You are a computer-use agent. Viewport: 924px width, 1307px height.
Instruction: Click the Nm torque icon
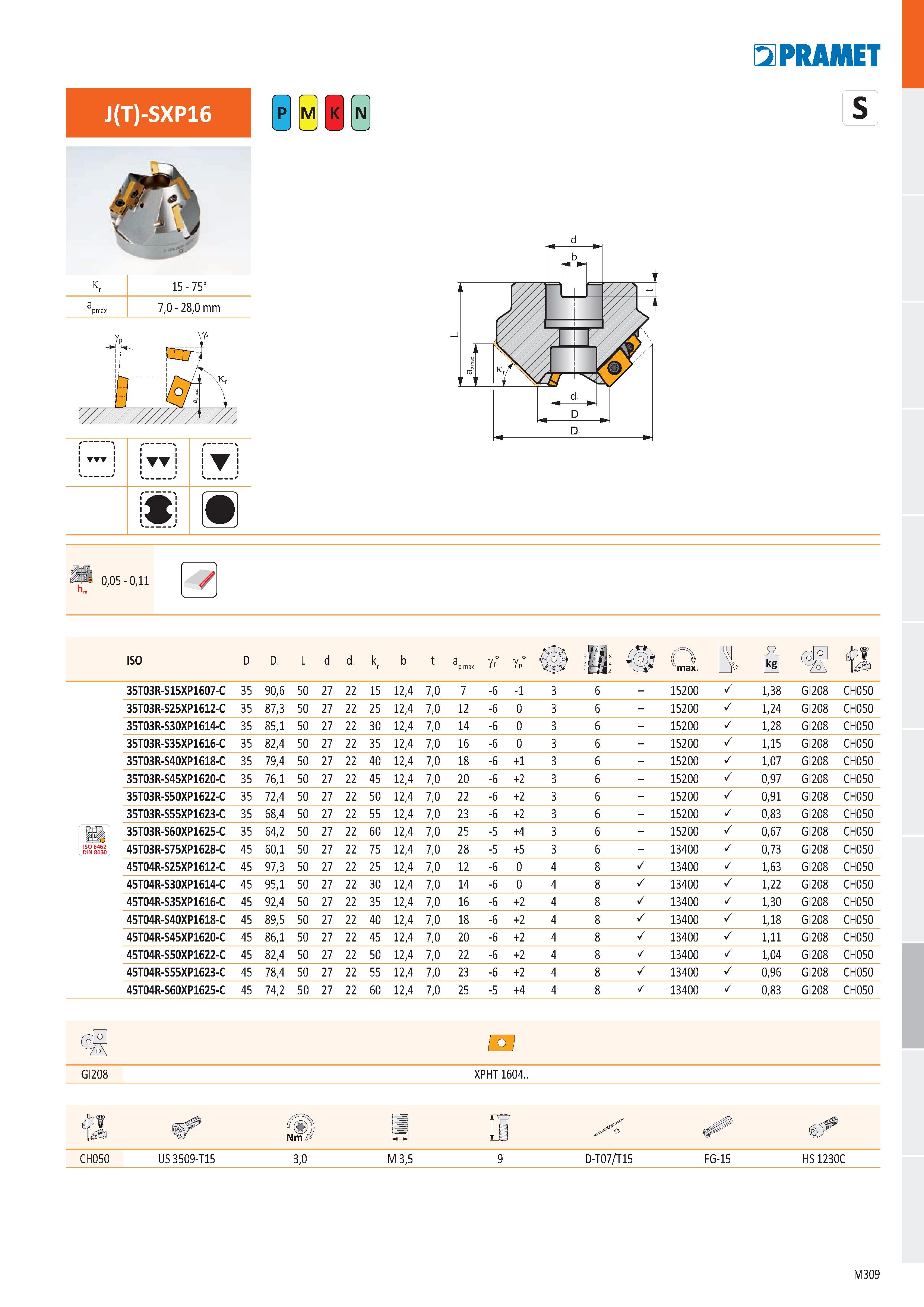(x=300, y=1128)
